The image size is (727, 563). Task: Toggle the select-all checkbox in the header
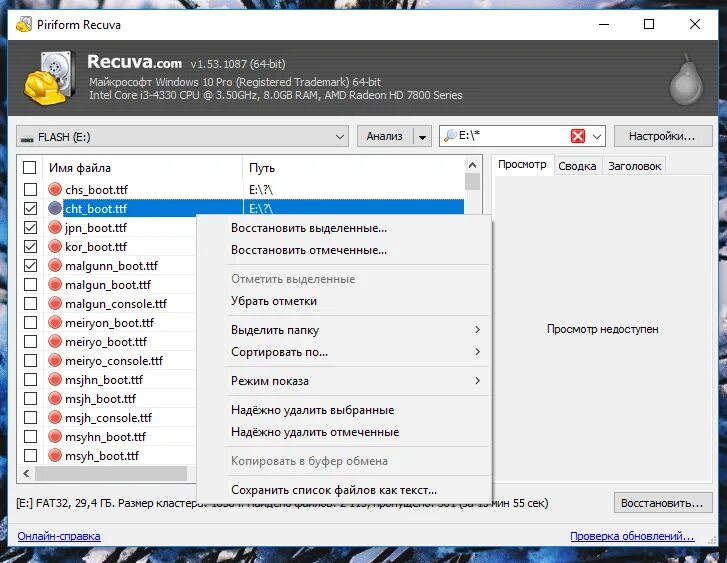(x=30, y=167)
